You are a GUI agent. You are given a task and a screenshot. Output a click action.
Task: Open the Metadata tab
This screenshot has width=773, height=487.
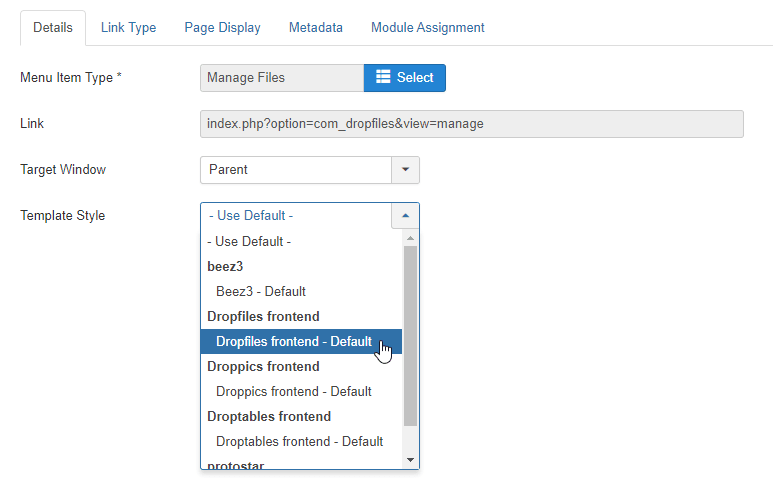tap(315, 28)
